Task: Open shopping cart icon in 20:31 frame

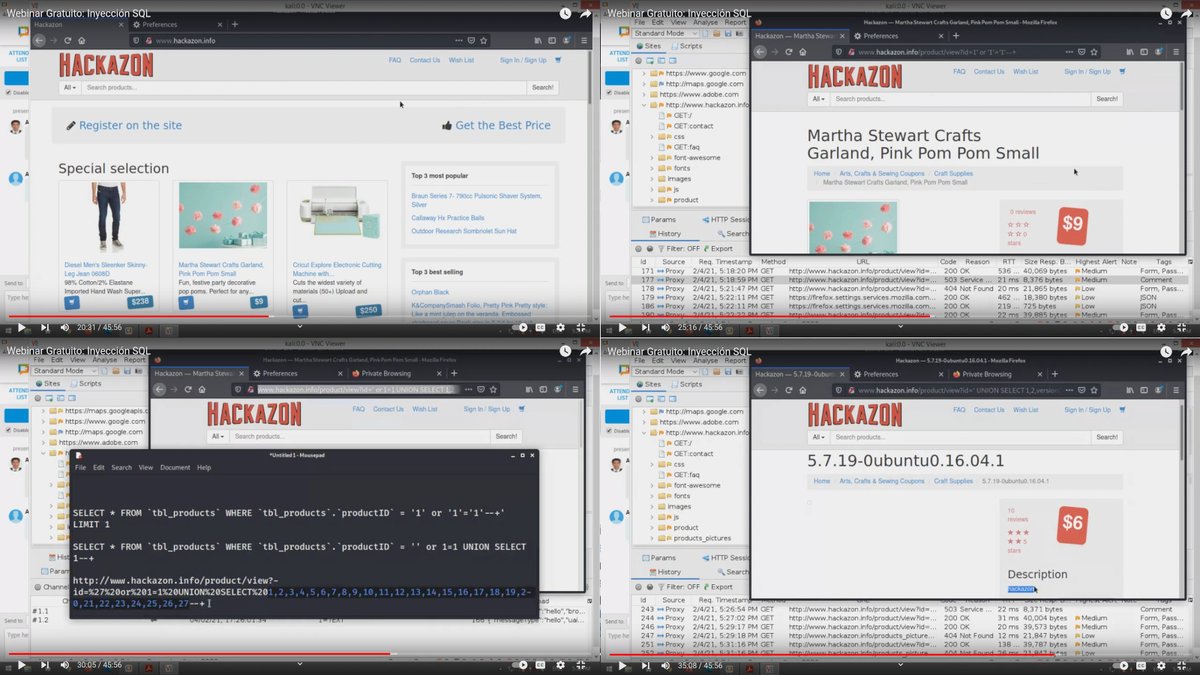Action: [x=558, y=60]
